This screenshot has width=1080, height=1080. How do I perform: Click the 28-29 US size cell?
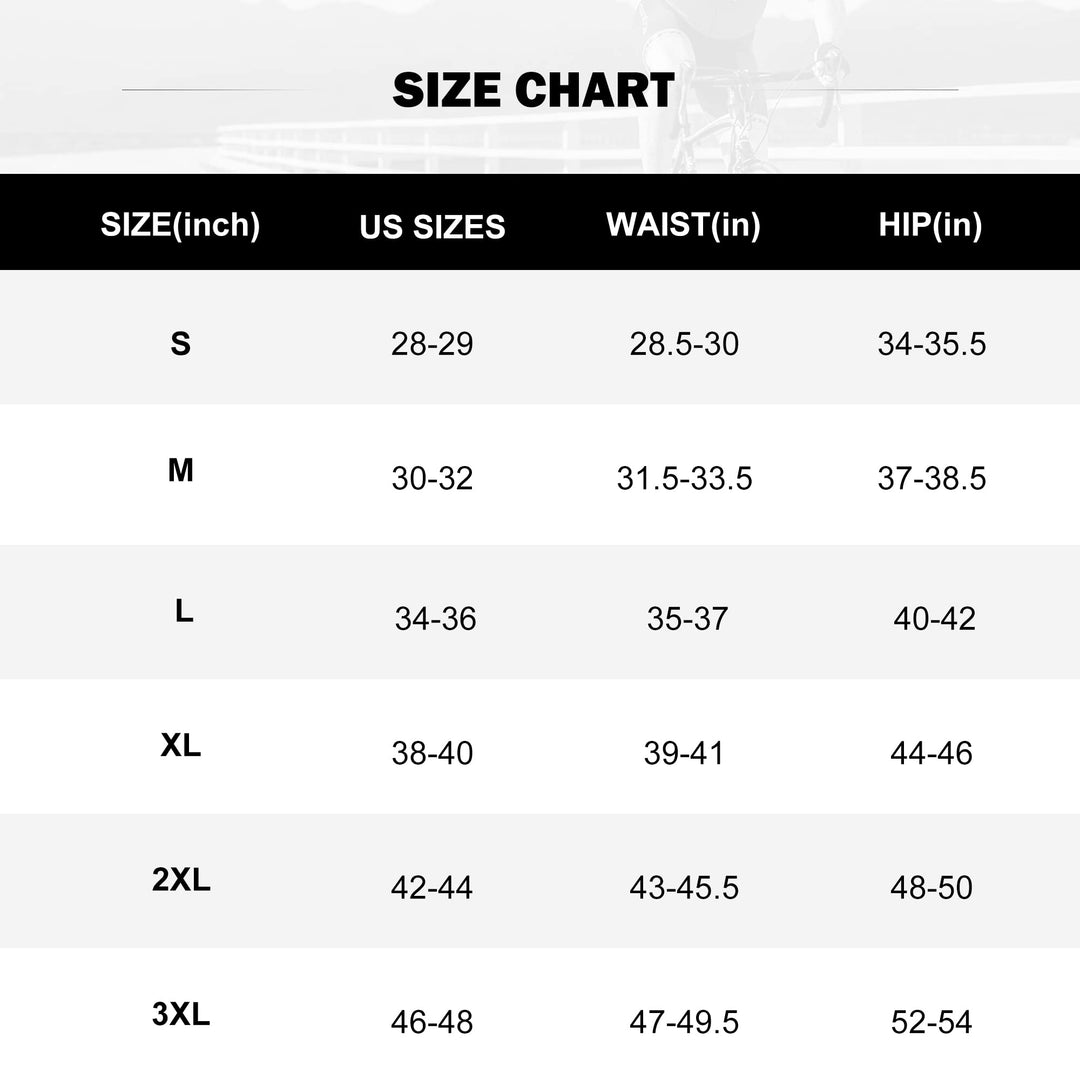[x=432, y=344]
